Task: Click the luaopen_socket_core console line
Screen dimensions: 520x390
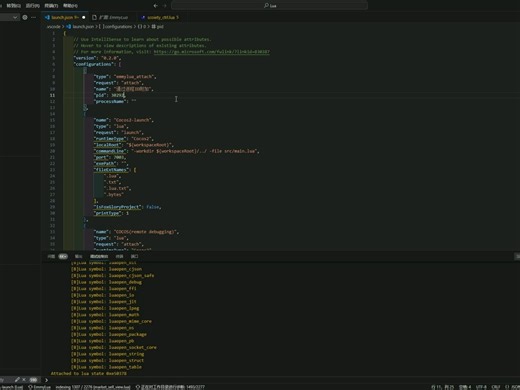Action: point(113,347)
